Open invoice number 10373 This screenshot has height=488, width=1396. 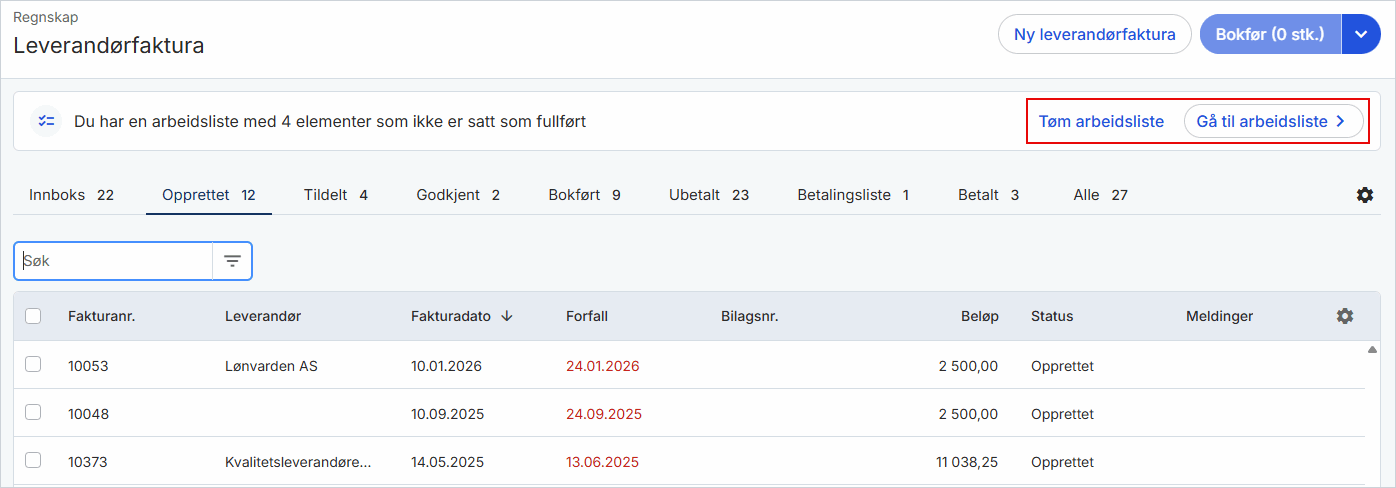87,462
